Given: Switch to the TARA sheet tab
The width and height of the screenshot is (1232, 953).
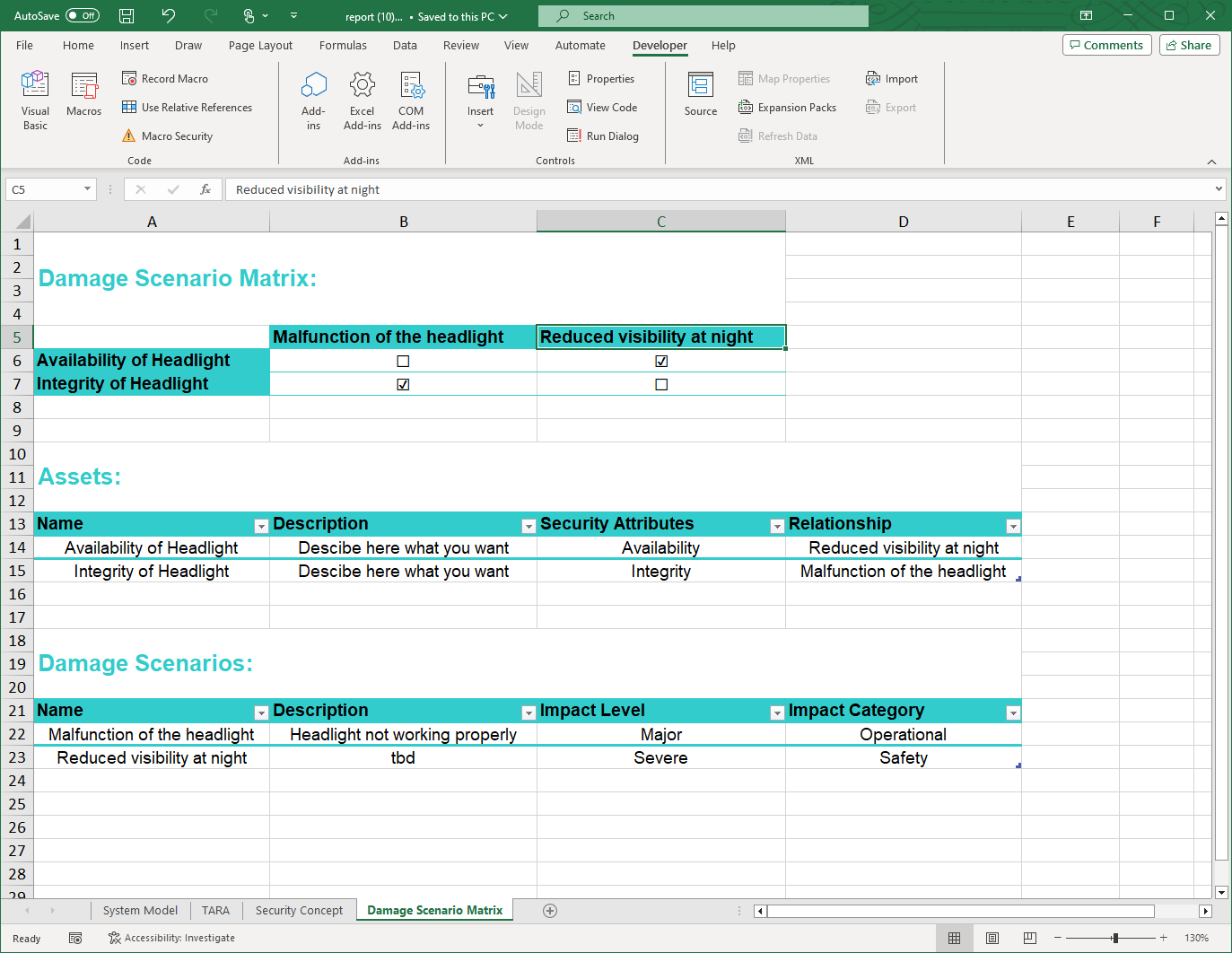Looking at the screenshot, I should click(x=215, y=911).
